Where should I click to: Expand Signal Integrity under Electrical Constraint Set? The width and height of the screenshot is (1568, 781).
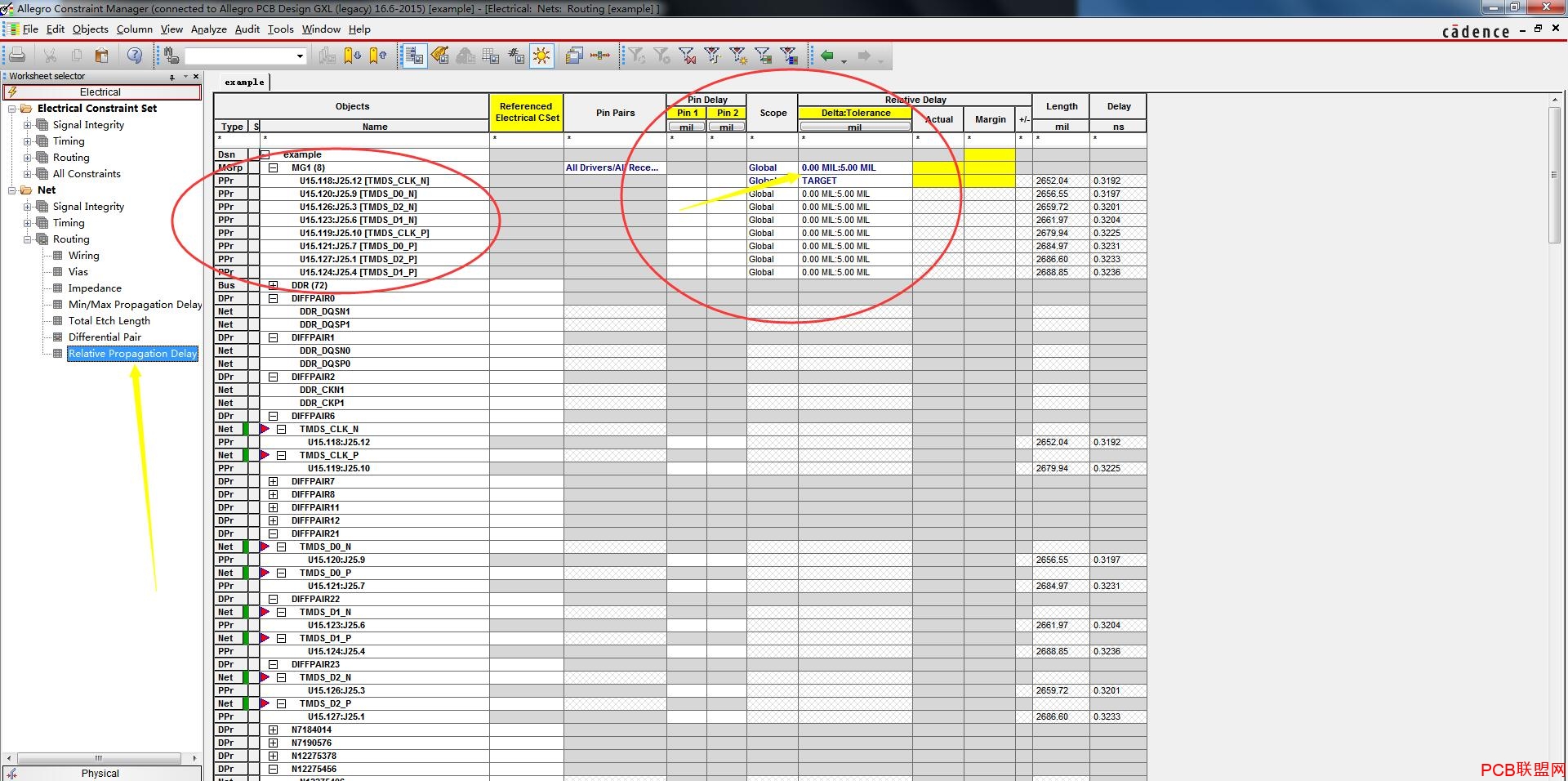tap(28, 125)
